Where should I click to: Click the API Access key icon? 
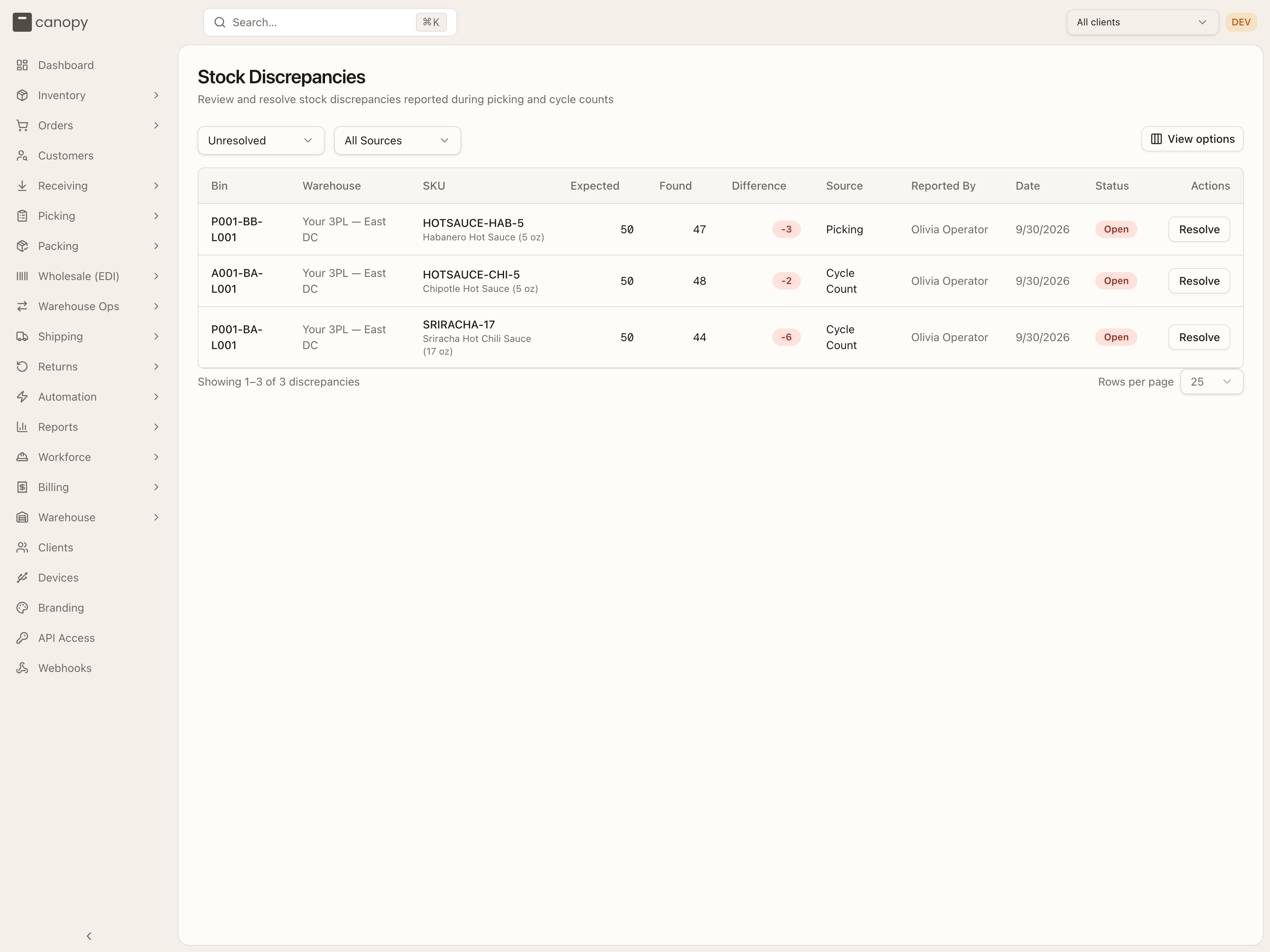pyautogui.click(x=22, y=637)
